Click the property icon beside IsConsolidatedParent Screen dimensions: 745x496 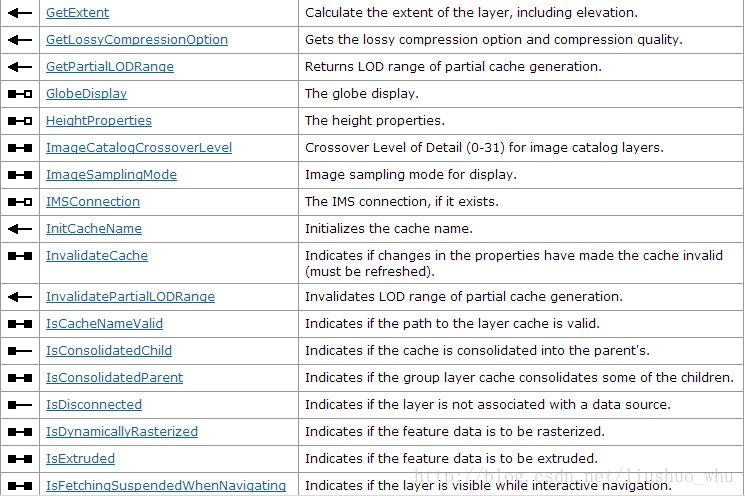[20, 378]
